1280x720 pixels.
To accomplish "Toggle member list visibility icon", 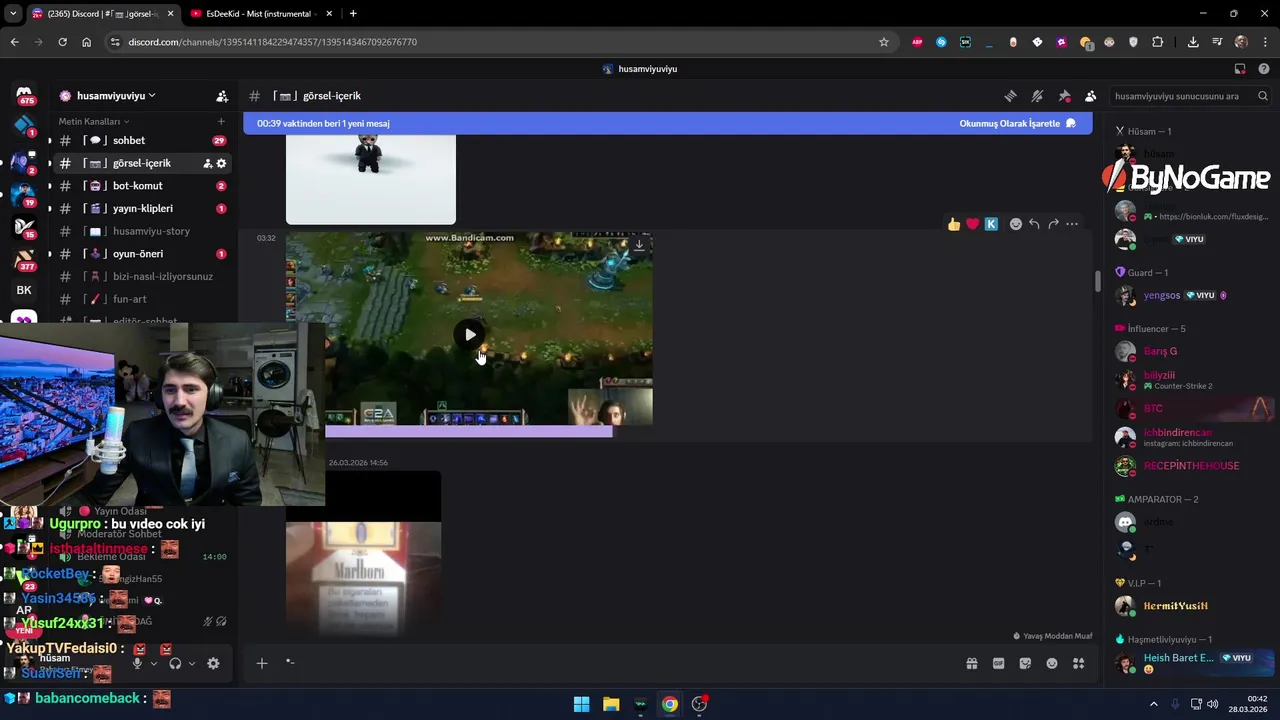I will click(x=1090, y=96).
